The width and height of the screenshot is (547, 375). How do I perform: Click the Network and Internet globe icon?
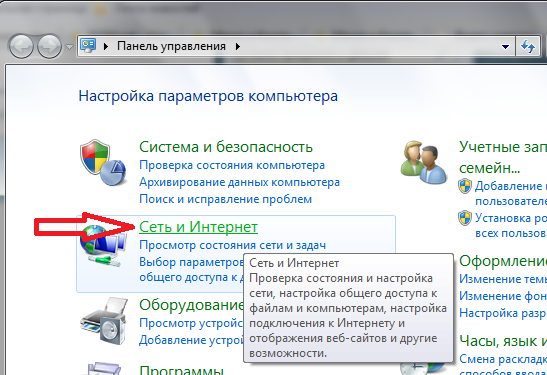click(103, 246)
